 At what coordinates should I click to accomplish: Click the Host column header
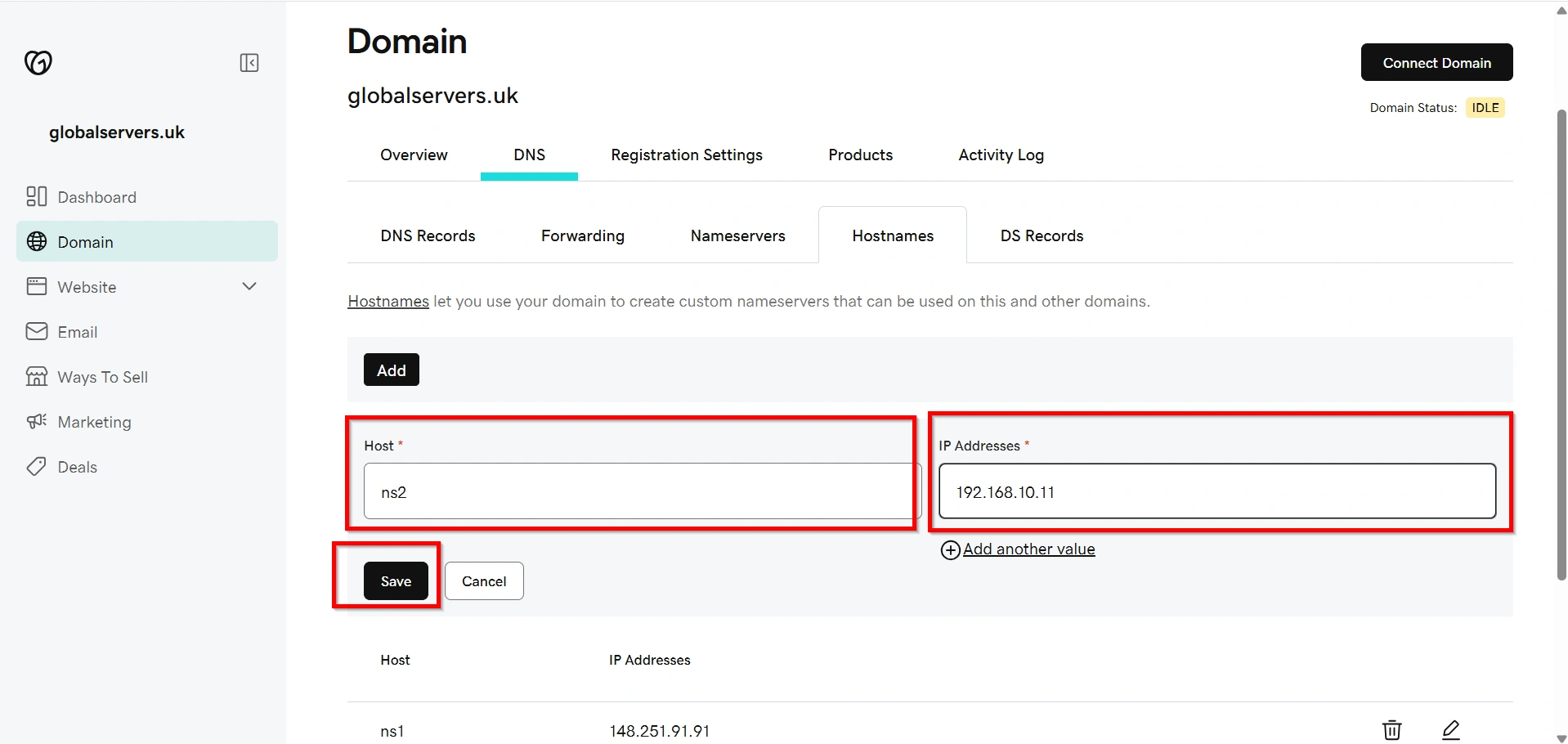[x=395, y=659]
